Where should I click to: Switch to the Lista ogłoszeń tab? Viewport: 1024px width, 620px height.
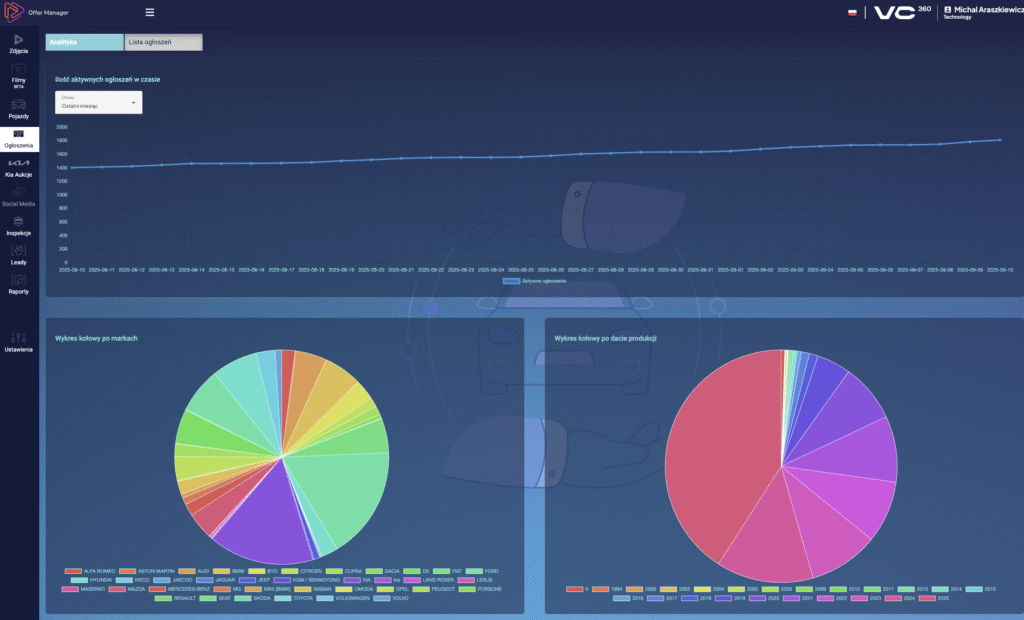tap(163, 42)
